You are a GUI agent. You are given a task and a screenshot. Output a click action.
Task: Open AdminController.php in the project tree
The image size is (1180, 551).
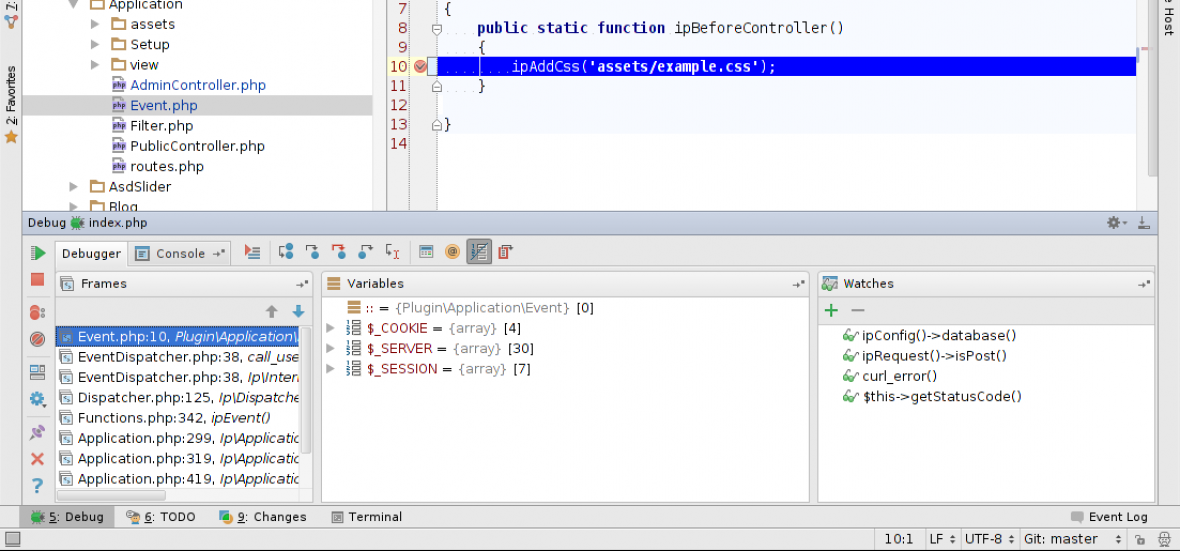(197, 85)
